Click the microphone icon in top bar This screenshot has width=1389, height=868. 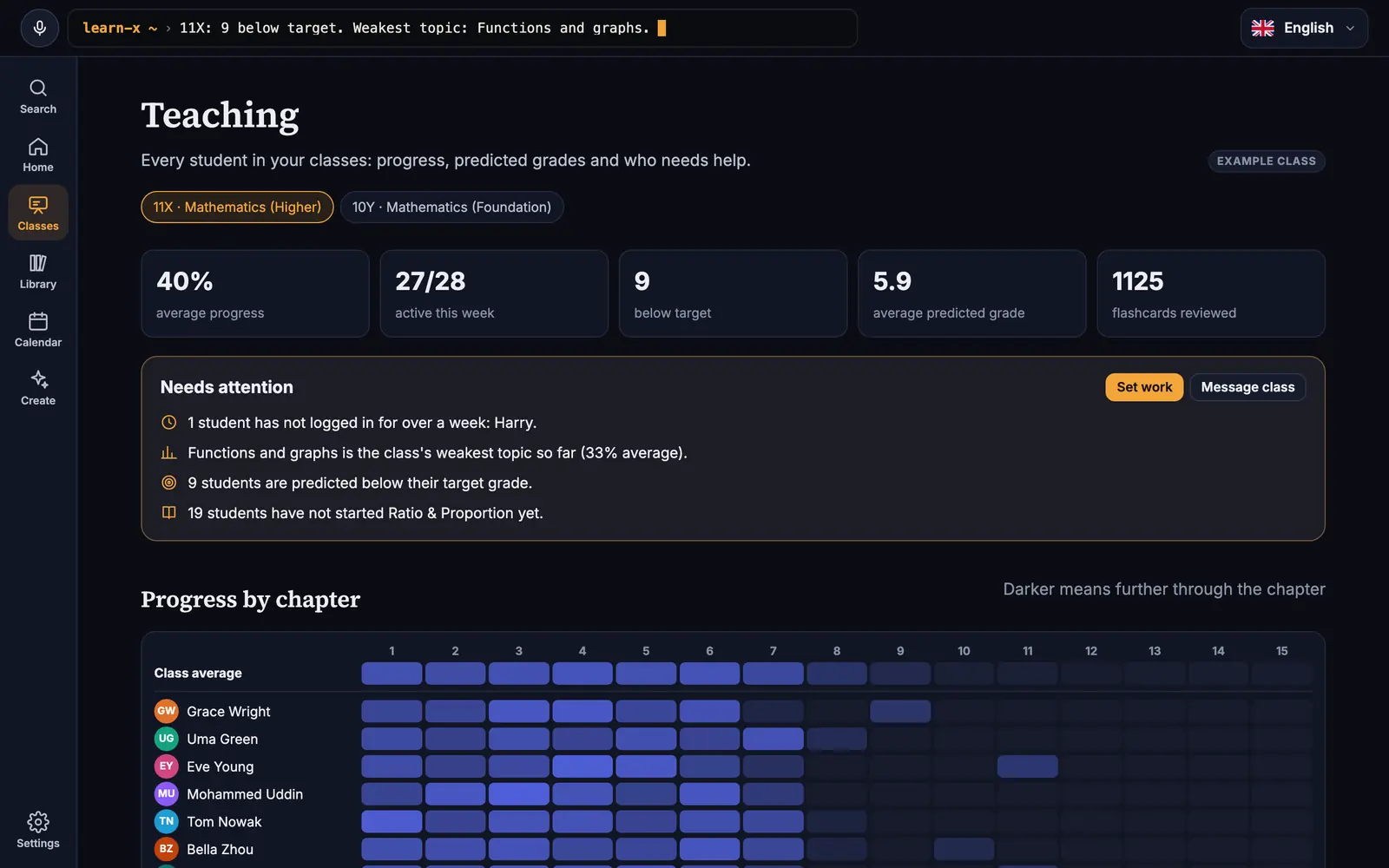click(x=39, y=28)
